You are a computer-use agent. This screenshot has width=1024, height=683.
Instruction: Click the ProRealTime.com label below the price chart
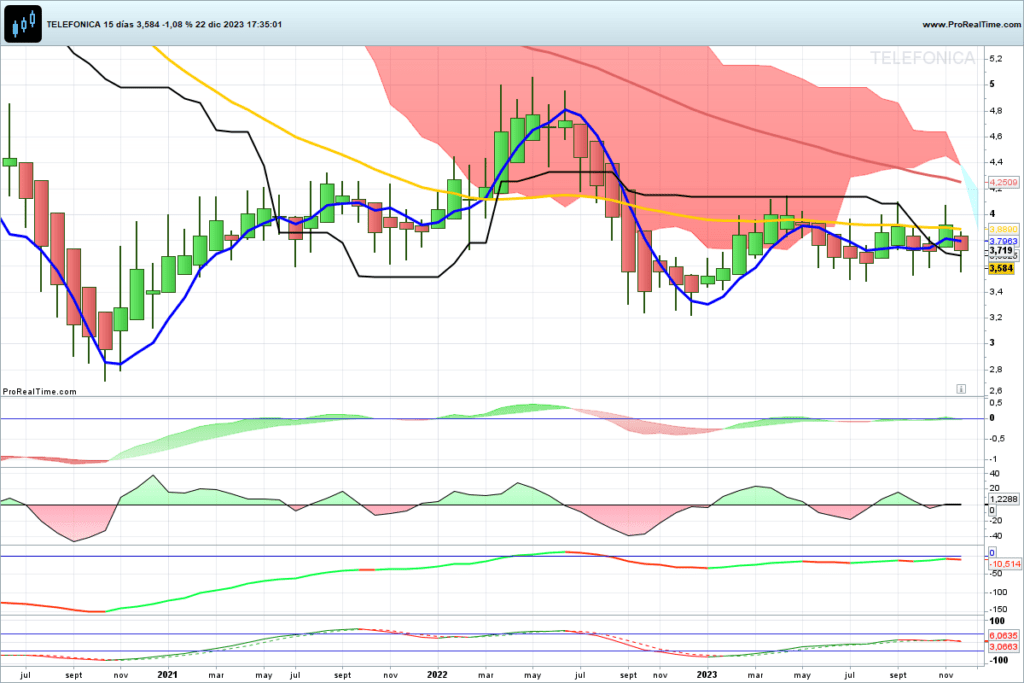(40, 392)
